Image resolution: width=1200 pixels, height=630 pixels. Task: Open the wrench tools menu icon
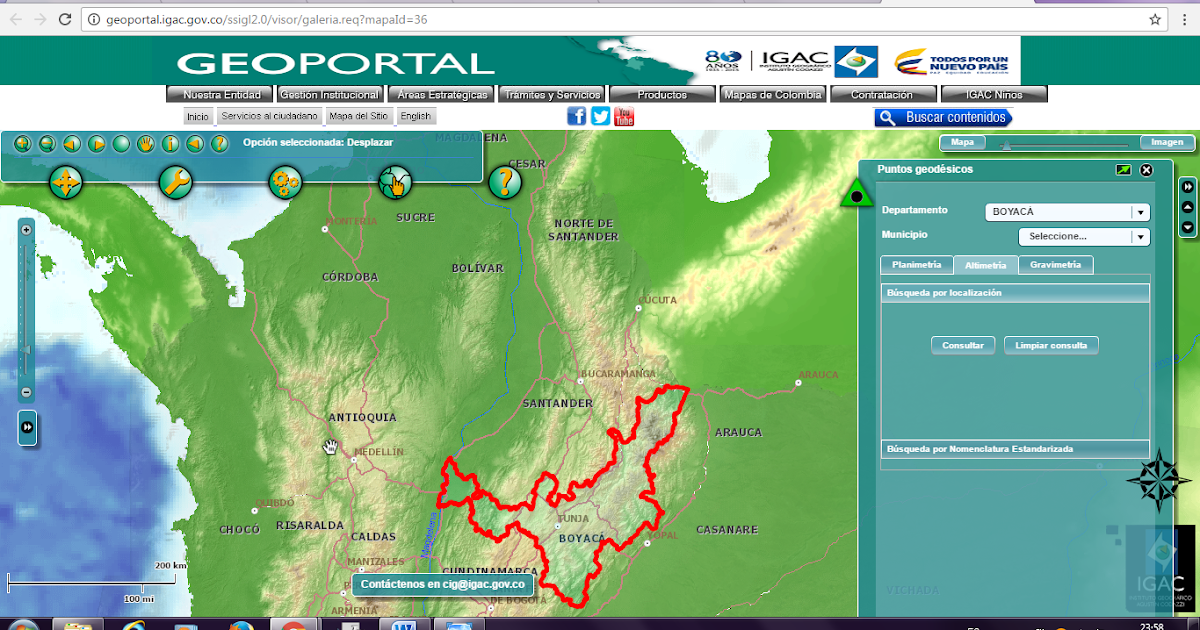(x=176, y=181)
